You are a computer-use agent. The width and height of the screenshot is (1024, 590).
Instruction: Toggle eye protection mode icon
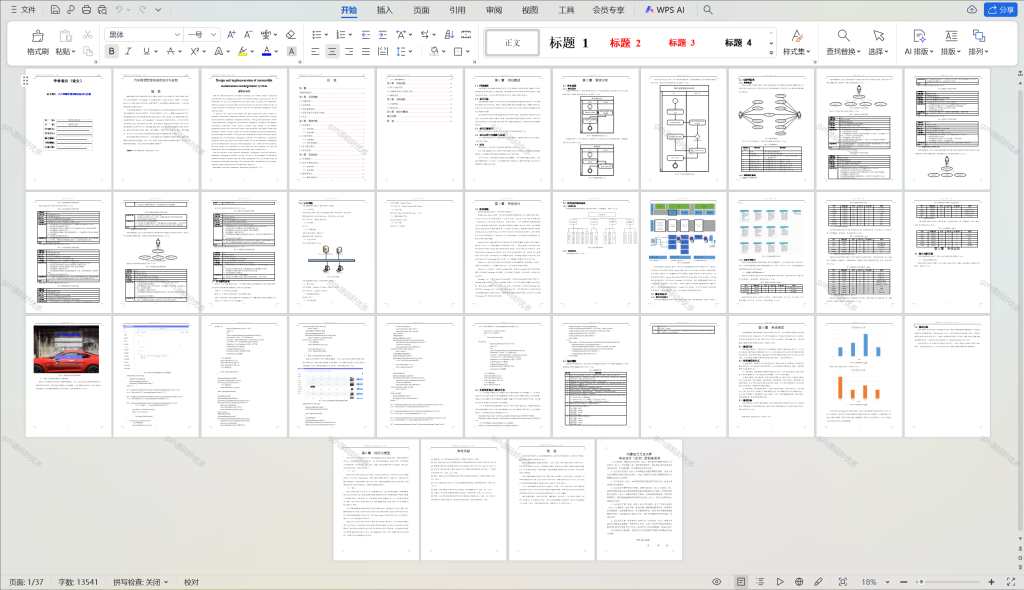[x=716, y=582]
